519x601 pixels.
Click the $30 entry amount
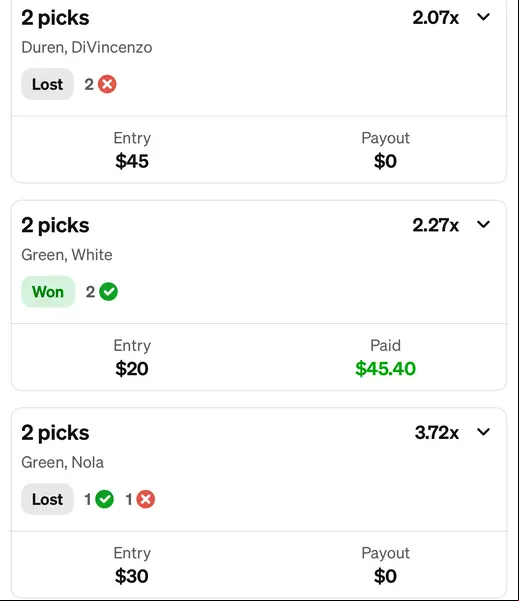[x=132, y=576]
